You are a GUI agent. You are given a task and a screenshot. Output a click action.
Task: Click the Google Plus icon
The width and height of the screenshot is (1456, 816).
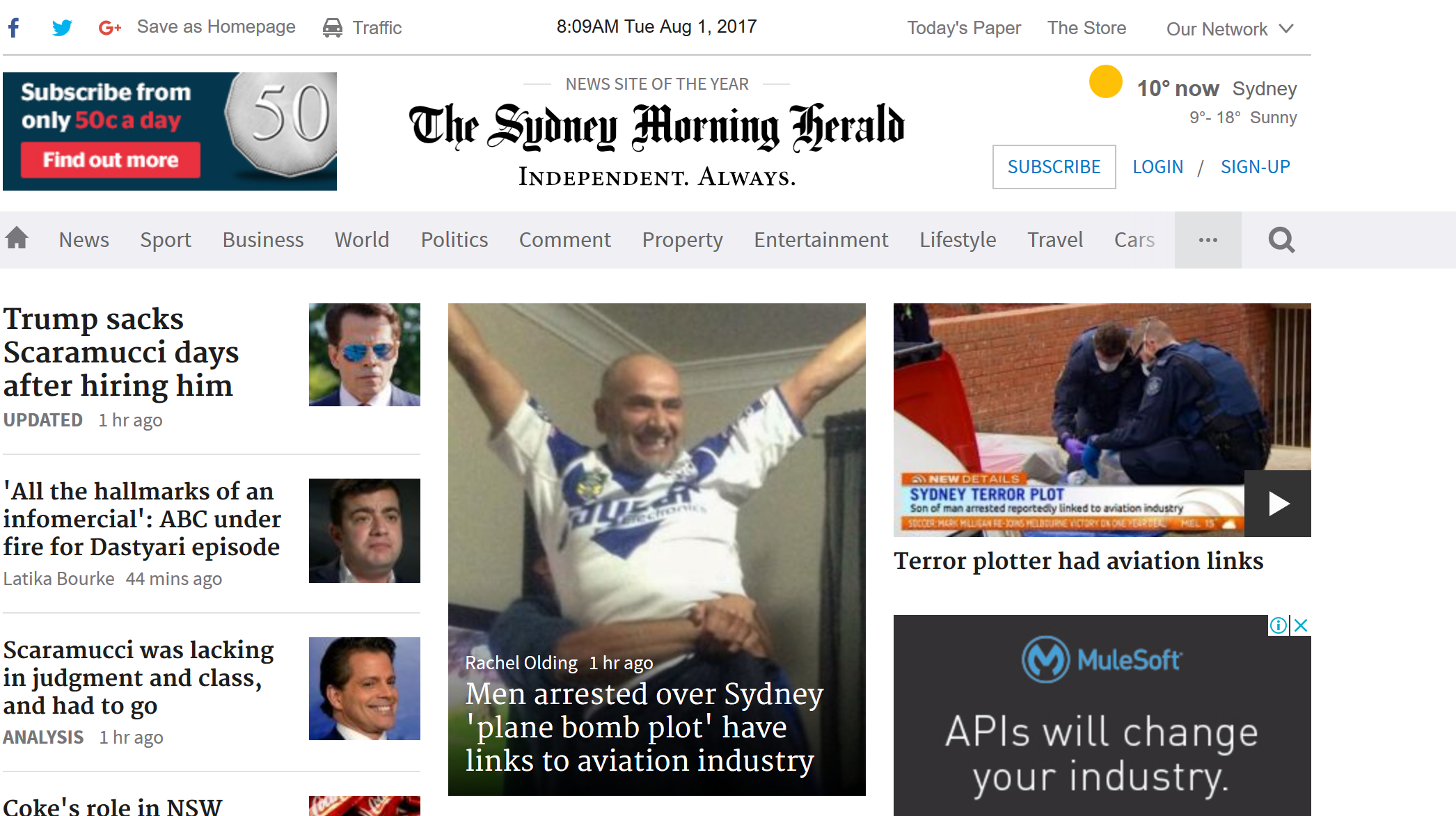(x=110, y=28)
